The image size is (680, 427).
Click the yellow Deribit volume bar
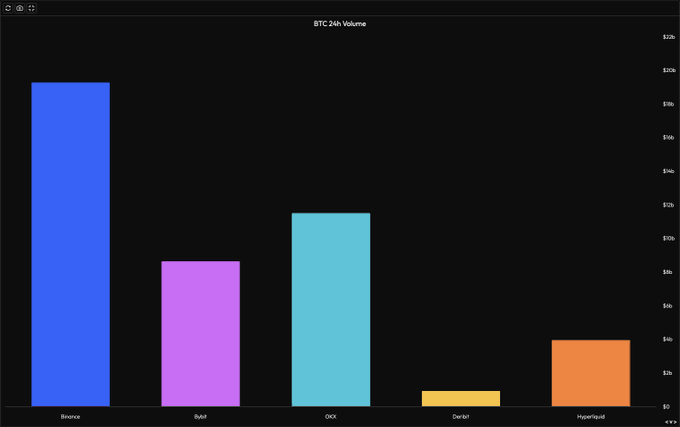click(x=461, y=398)
